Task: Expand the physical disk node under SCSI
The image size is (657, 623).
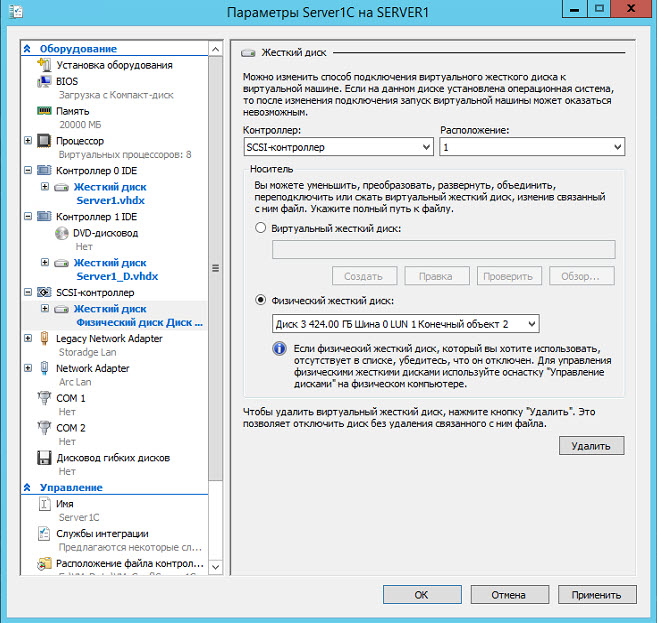Action: 45,308
